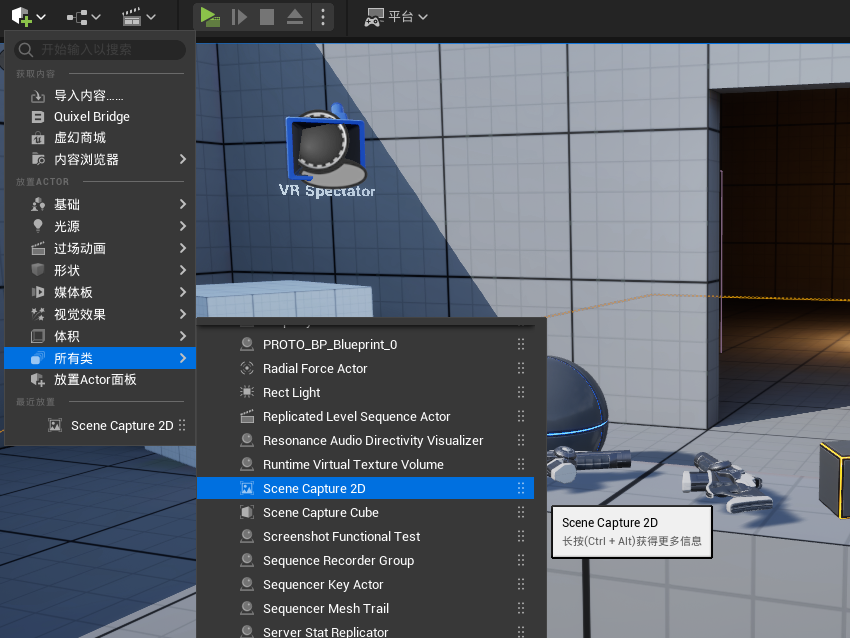Open the cinematics clapperboard dropdown

[138, 17]
